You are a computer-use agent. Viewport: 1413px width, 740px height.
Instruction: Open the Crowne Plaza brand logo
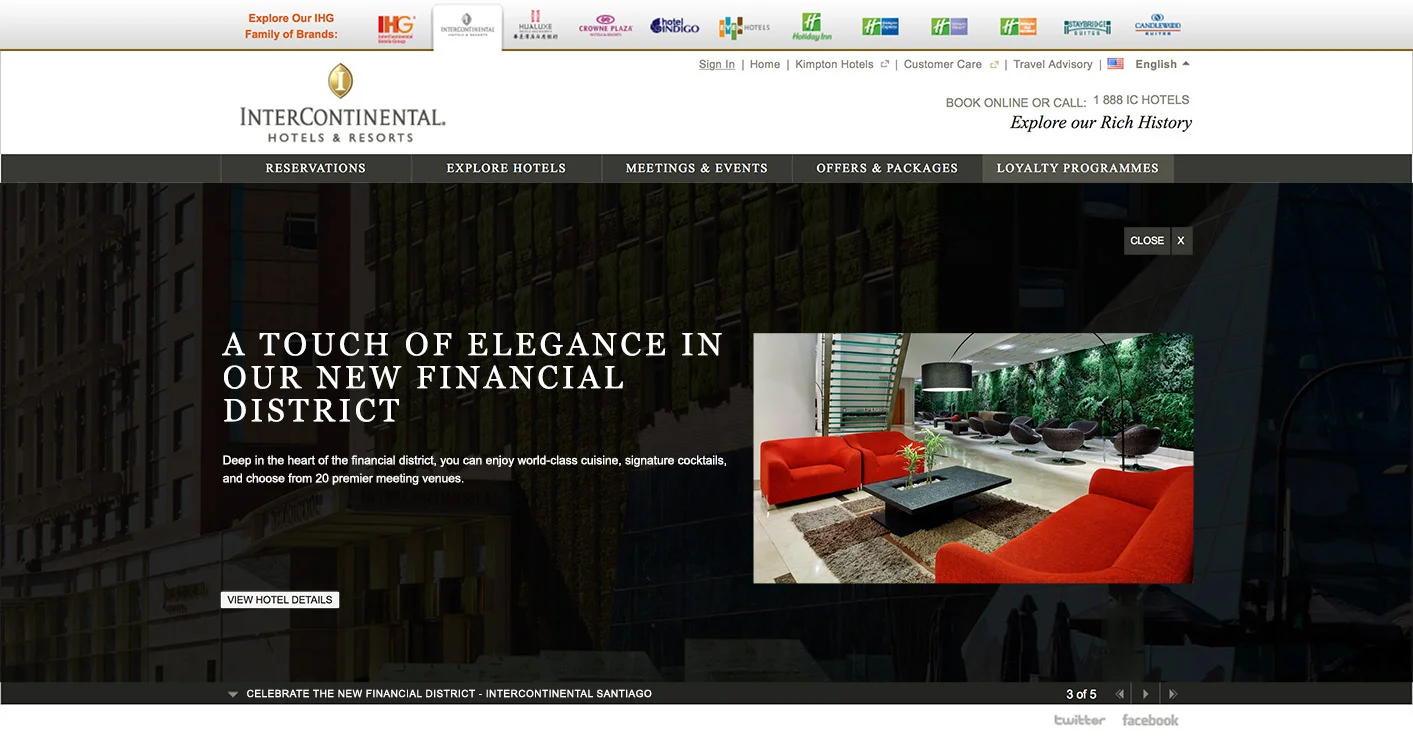click(606, 26)
